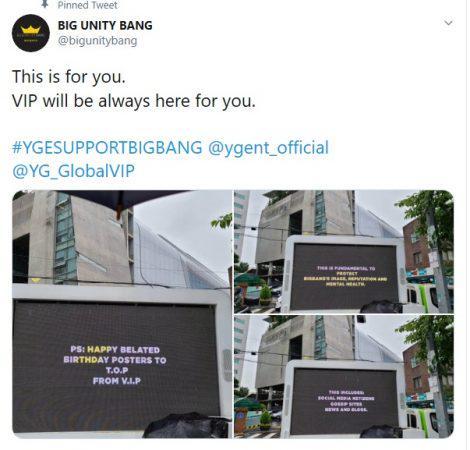
Task: Open the birthday posters T.O.P photo
Action: [122, 314]
